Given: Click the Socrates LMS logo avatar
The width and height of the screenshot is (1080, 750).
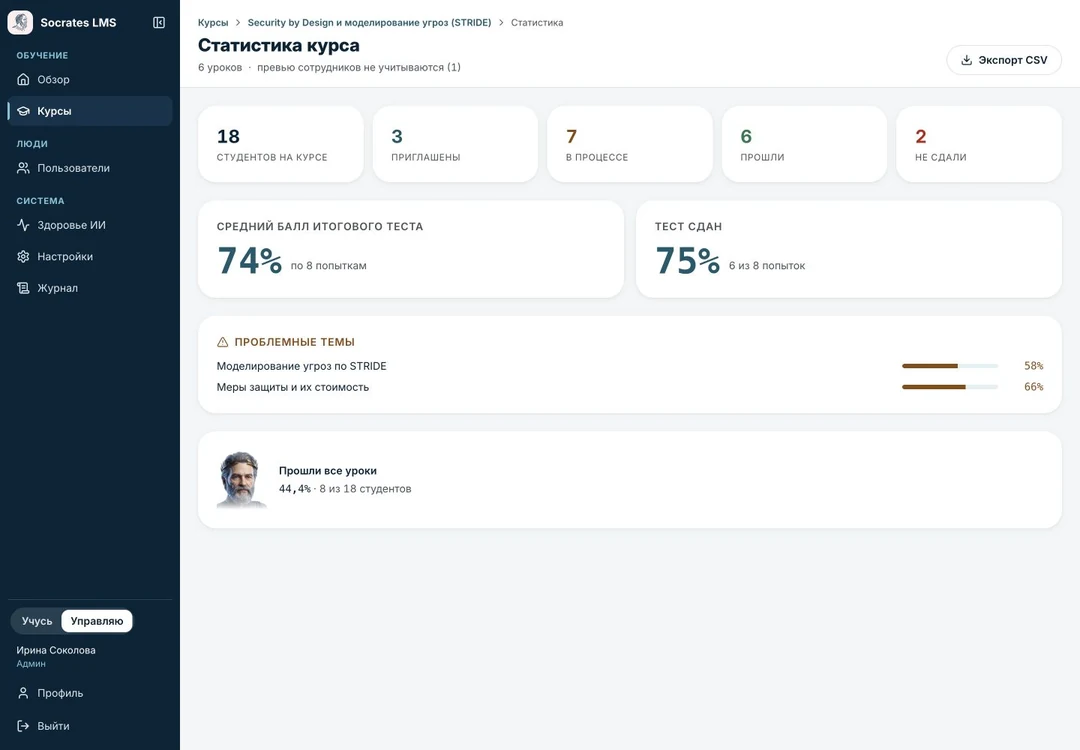Looking at the screenshot, I should tap(20, 23).
